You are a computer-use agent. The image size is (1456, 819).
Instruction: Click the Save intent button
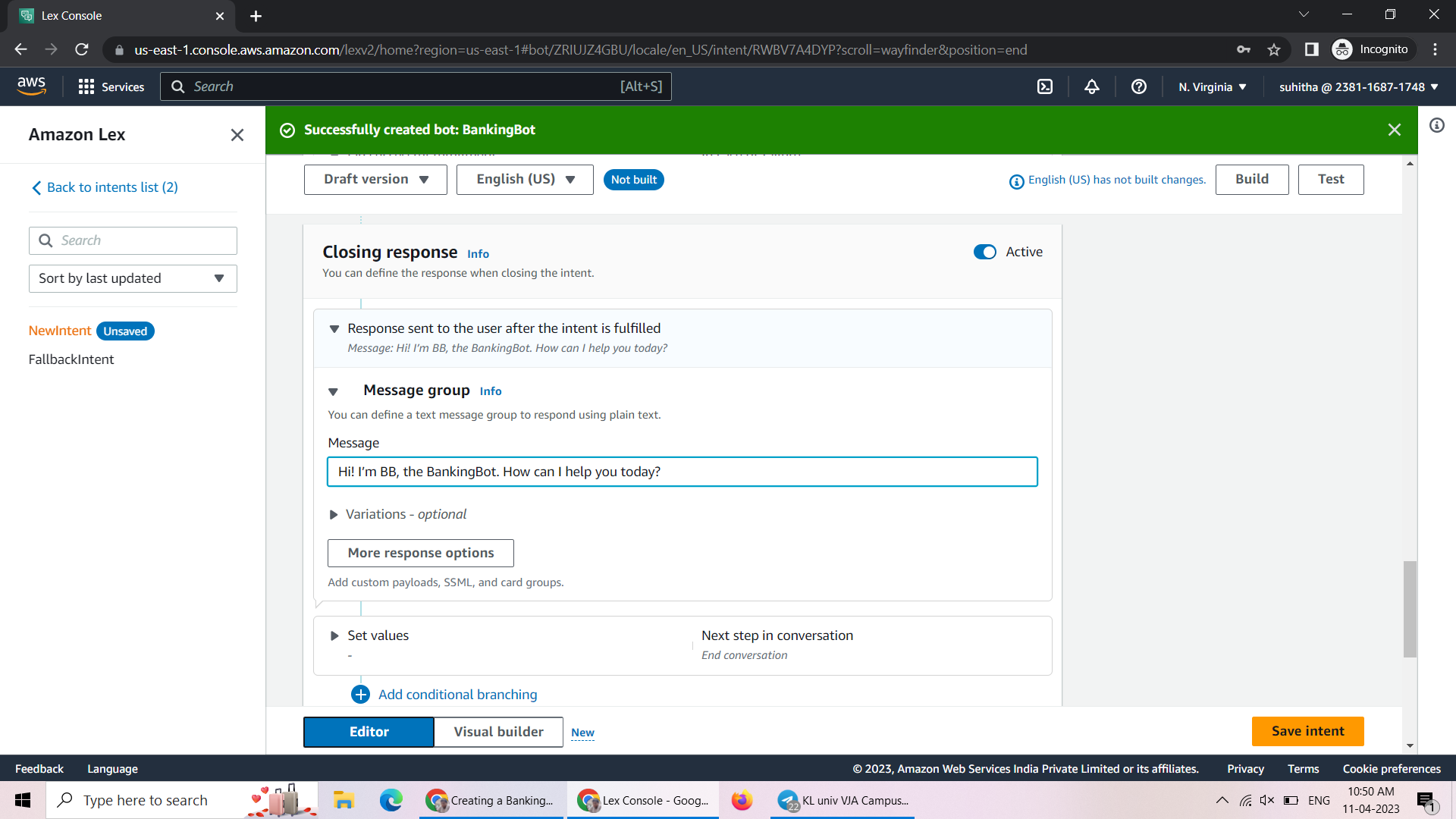point(1307,731)
